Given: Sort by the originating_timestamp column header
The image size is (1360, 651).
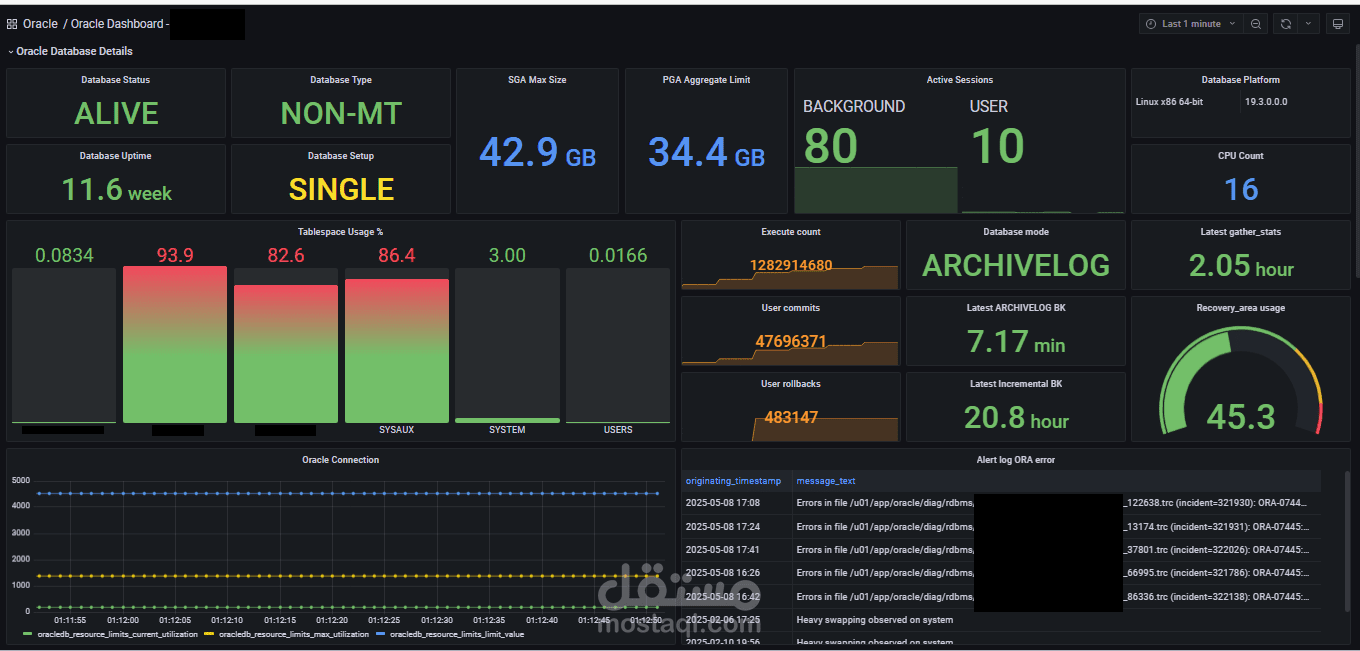Looking at the screenshot, I should 733,481.
